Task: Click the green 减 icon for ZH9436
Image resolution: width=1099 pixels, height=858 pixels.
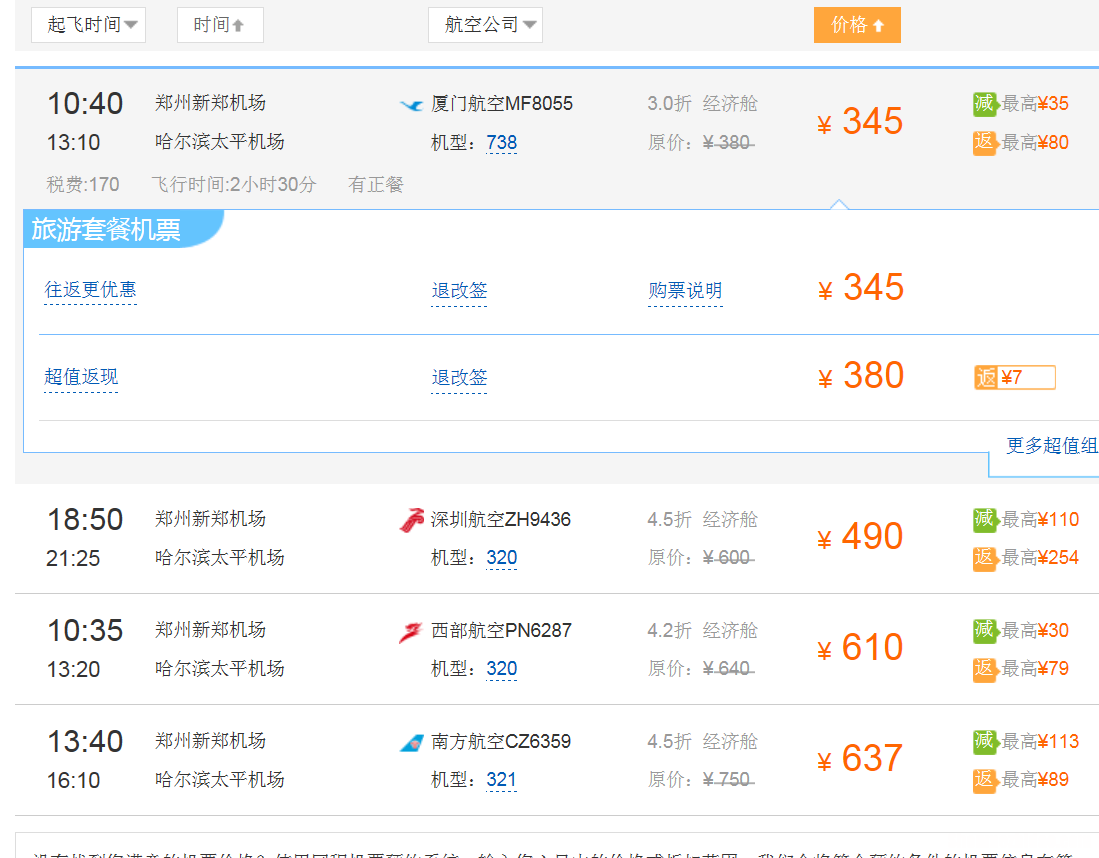Action: [x=985, y=519]
